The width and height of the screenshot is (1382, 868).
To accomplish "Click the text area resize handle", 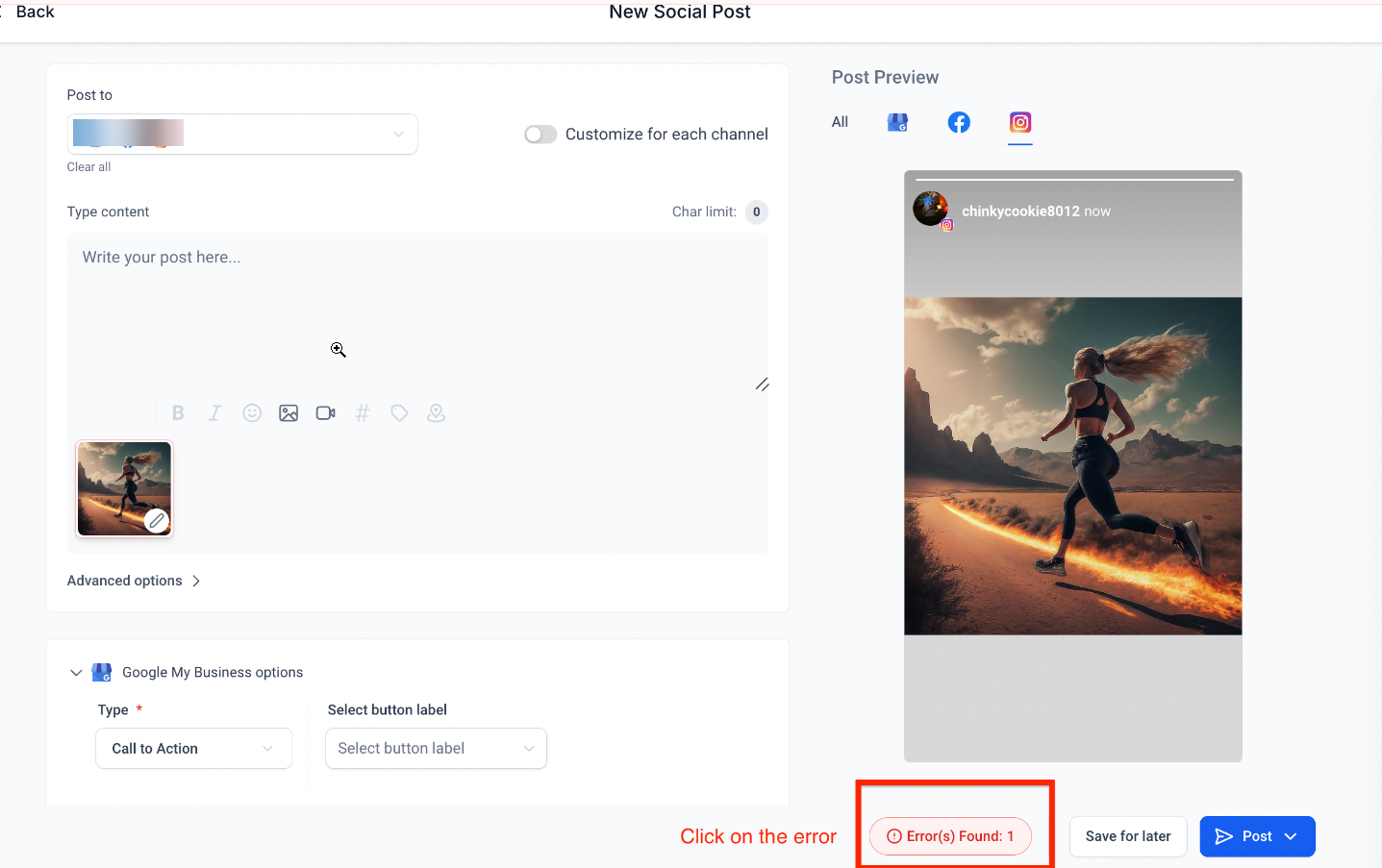I will [x=762, y=384].
